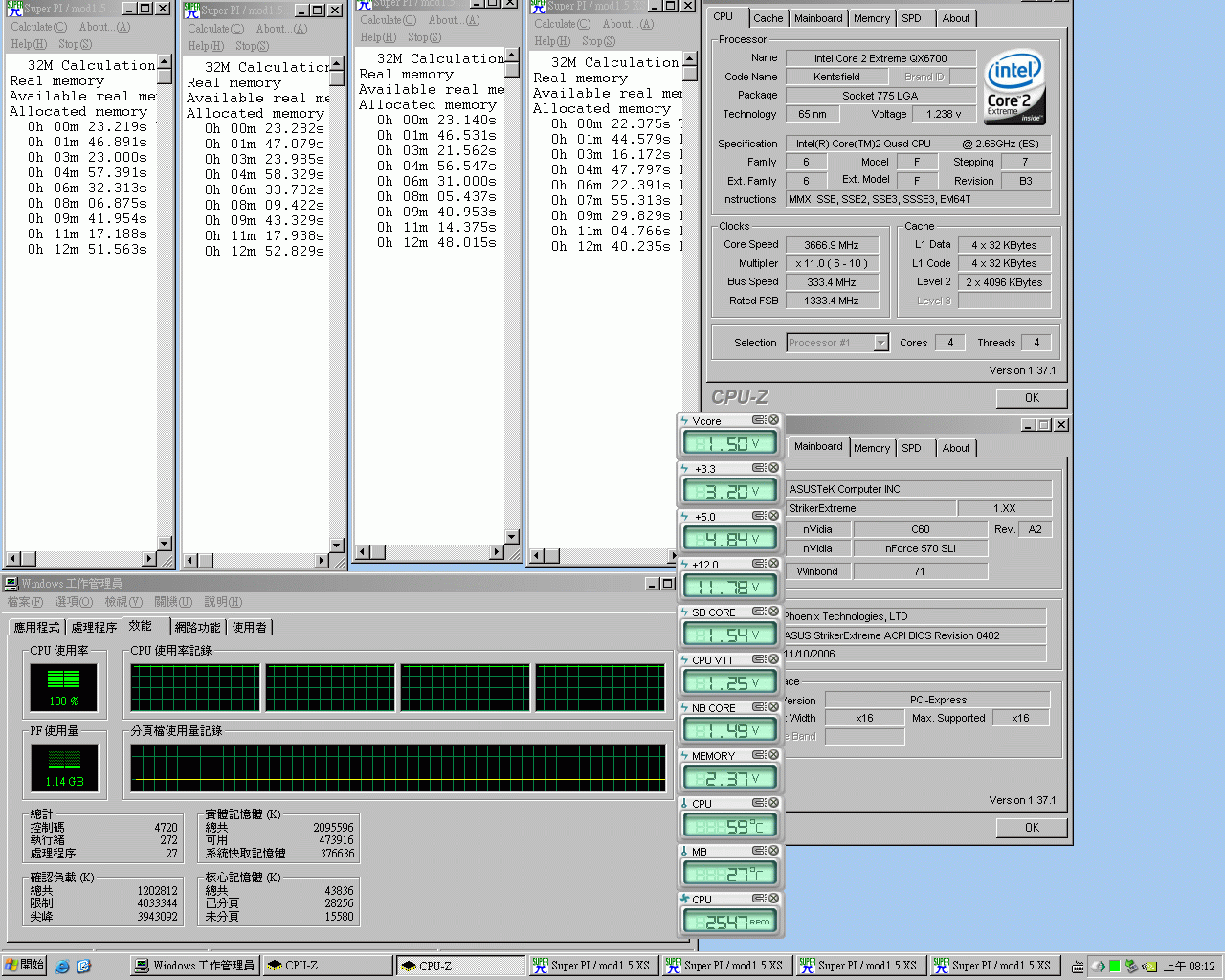Open Help(H) menu in Super PI window showing 23.140s
Image resolution: width=1225 pixels, height=980 pixels.
click(x=378, y=37)
